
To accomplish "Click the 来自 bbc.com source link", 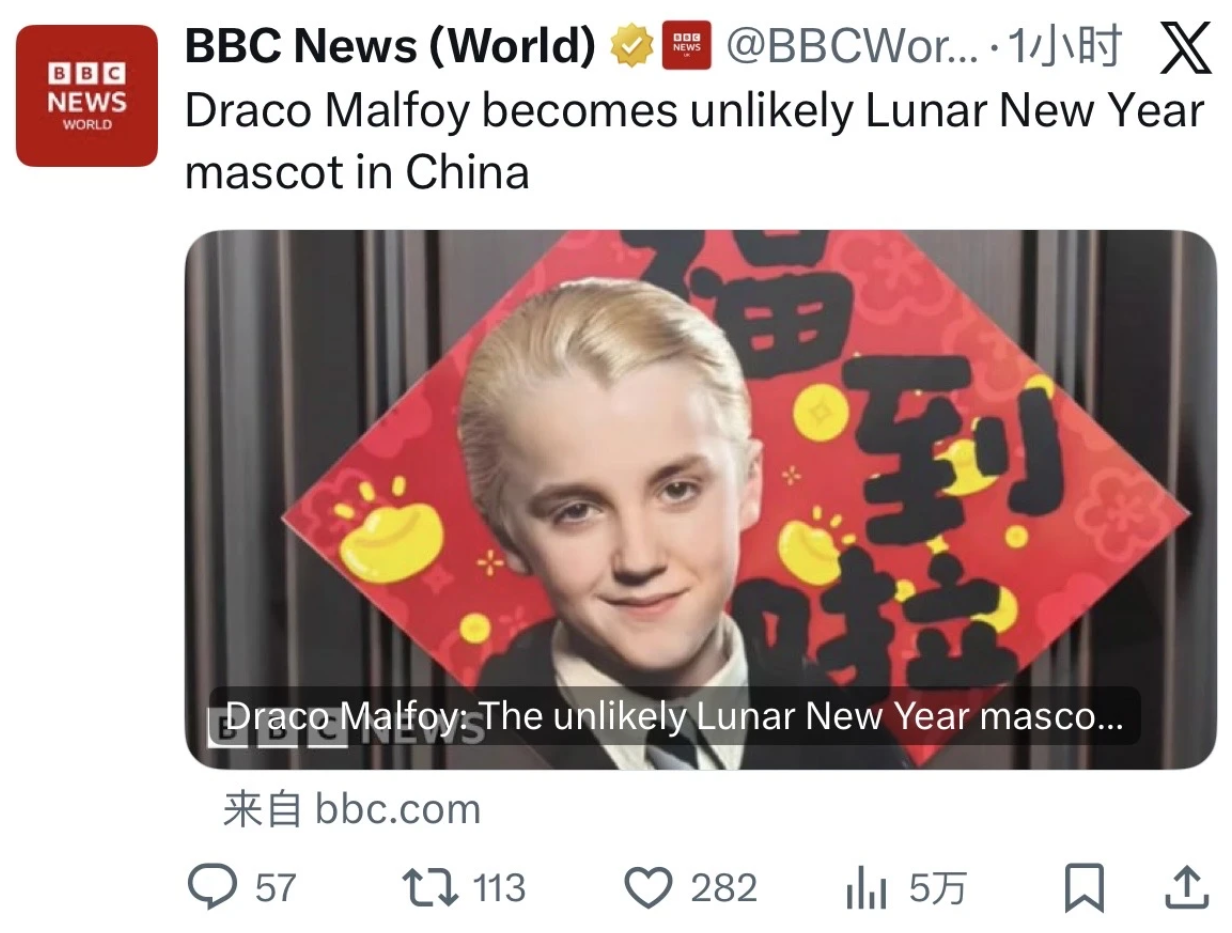I will (352, 809).
